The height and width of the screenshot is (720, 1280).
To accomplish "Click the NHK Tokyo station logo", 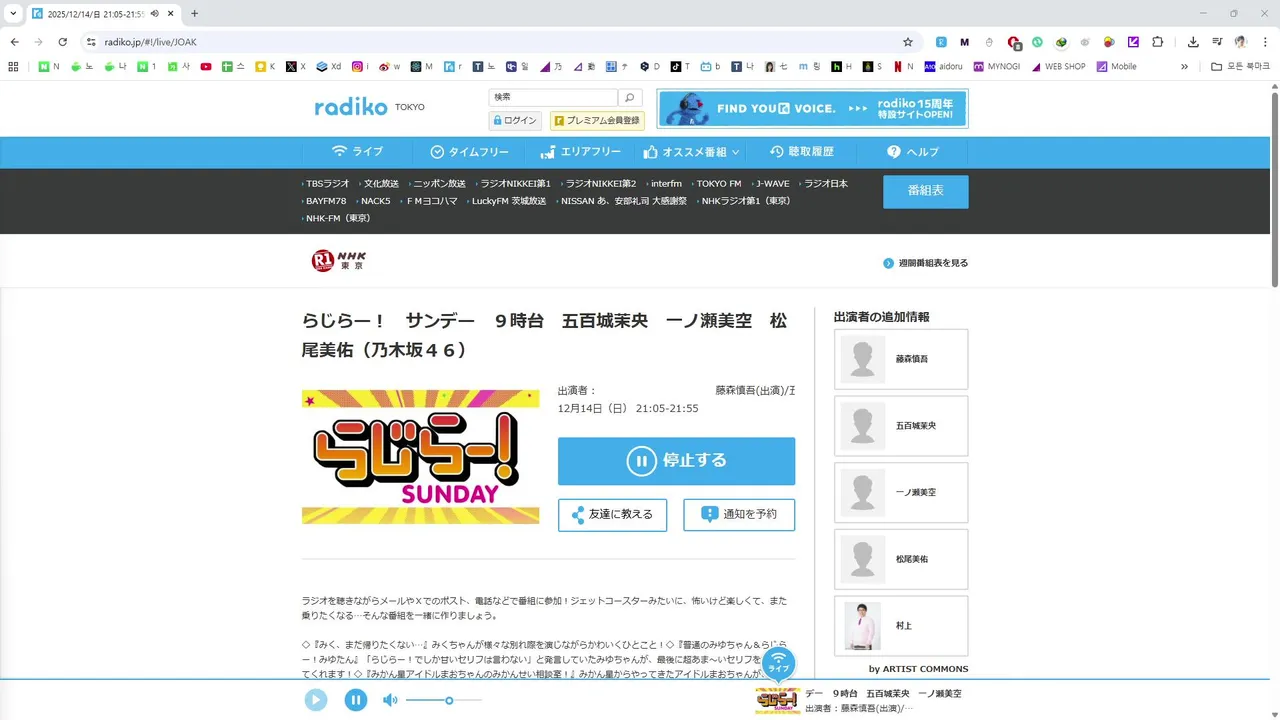I will click(338, 261).
